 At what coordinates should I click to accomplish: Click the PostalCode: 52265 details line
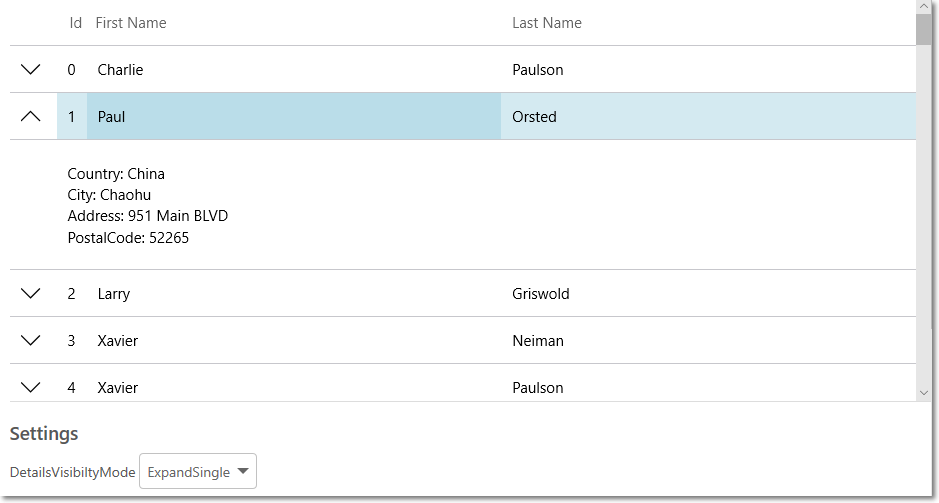(x=128, y=238)
